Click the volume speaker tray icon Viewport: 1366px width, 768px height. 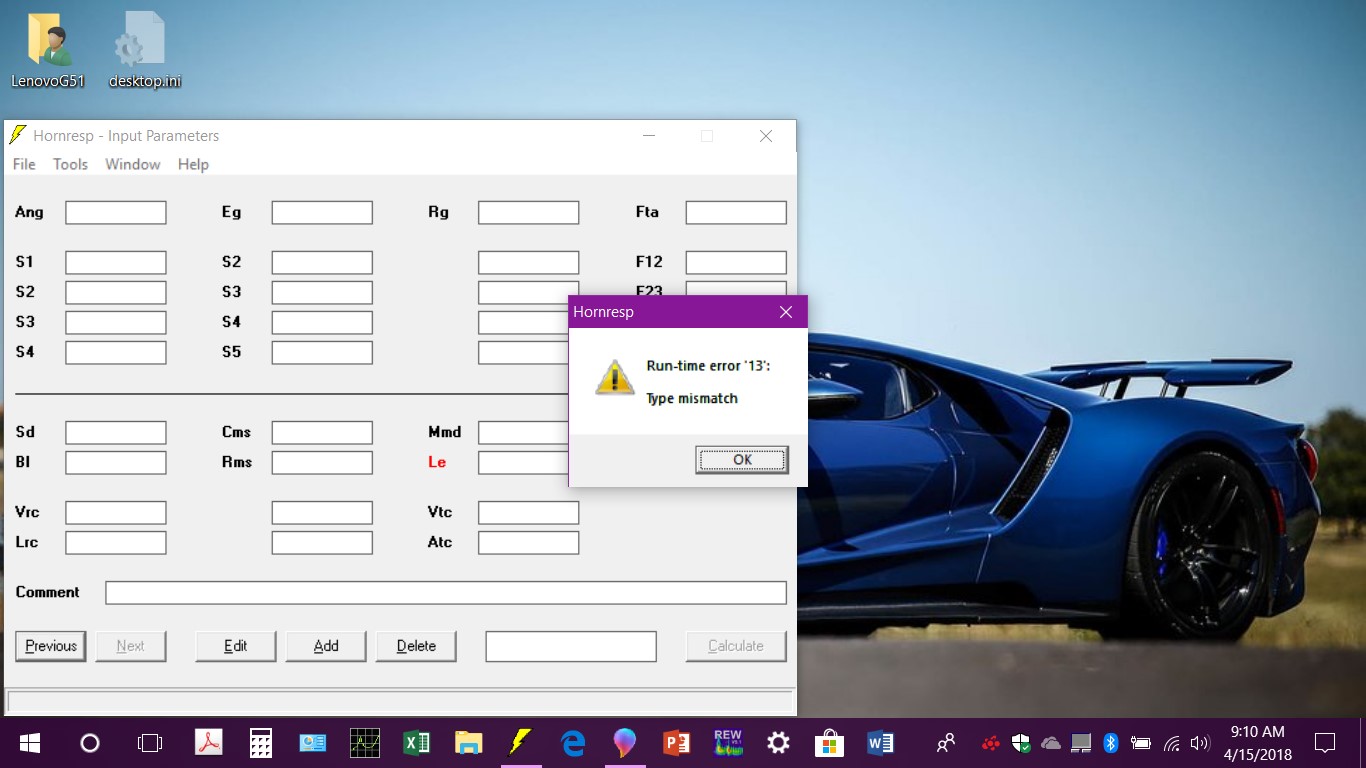(x=1200, y=743)
